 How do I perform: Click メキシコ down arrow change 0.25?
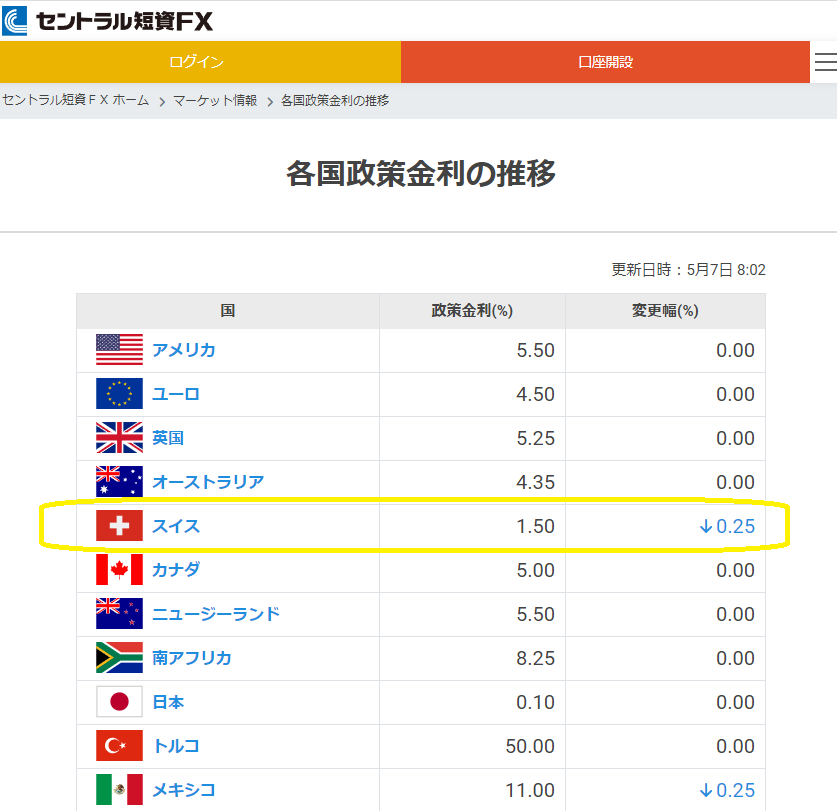(x=727, y=790)
